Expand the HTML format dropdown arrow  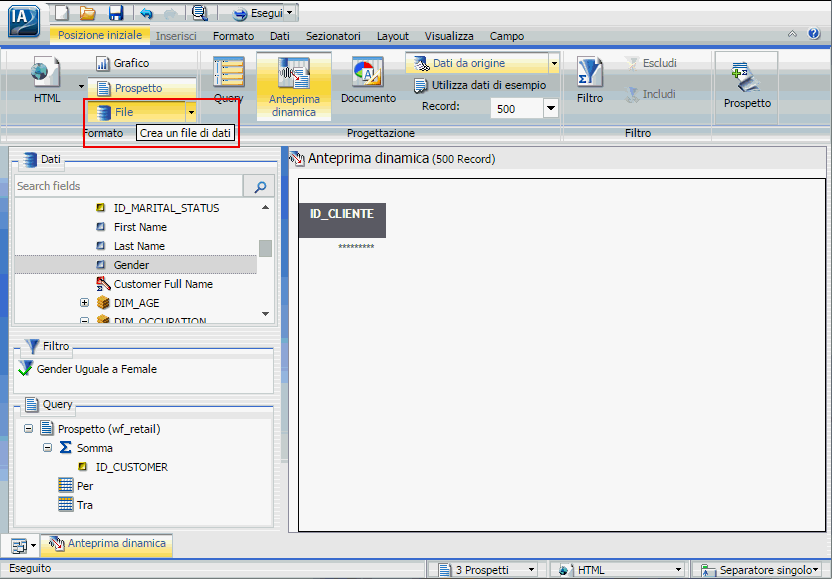pos(81,86)
